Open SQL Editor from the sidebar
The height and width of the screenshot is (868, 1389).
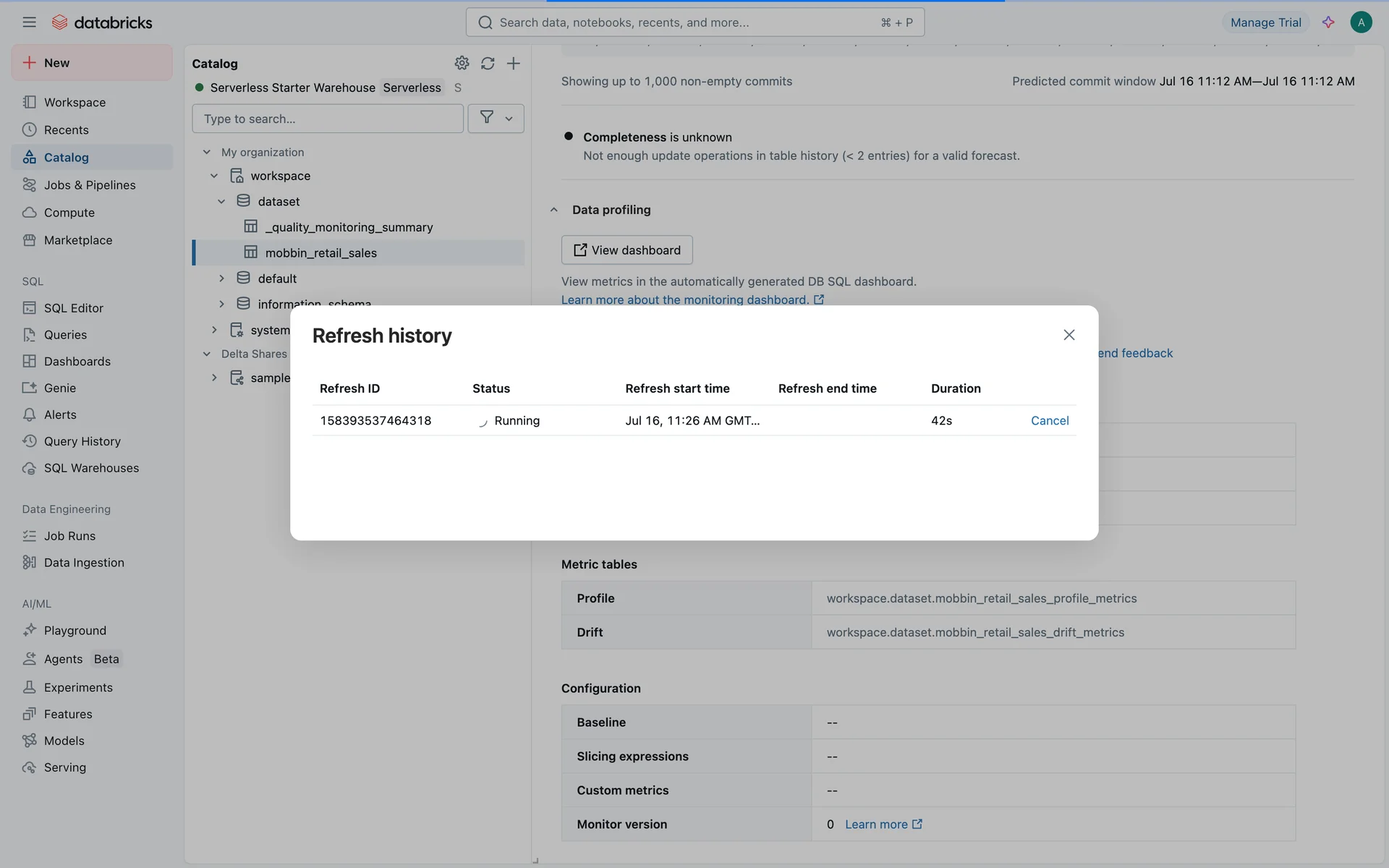point(73,308)
